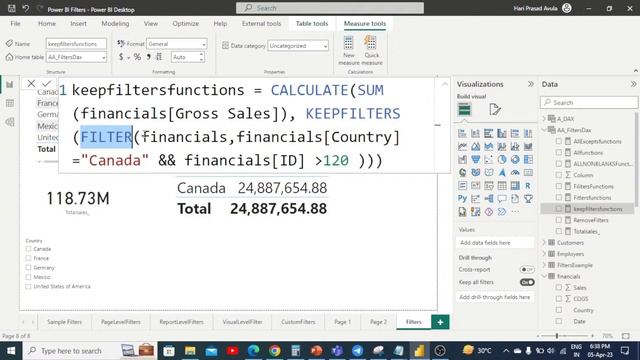Open more visuals via the ellipsis
Screen dimensions: 640x360
[x=515, y=212]
